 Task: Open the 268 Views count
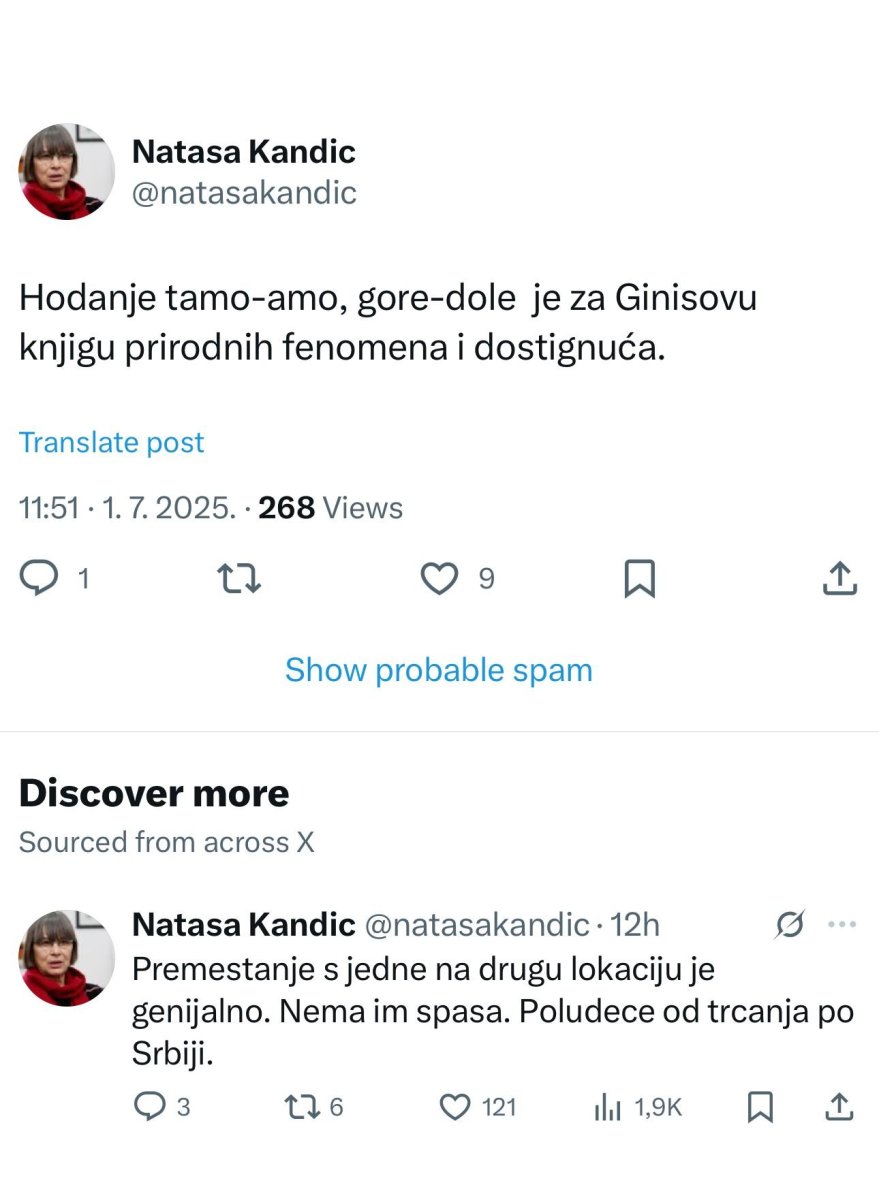(331, 509)
